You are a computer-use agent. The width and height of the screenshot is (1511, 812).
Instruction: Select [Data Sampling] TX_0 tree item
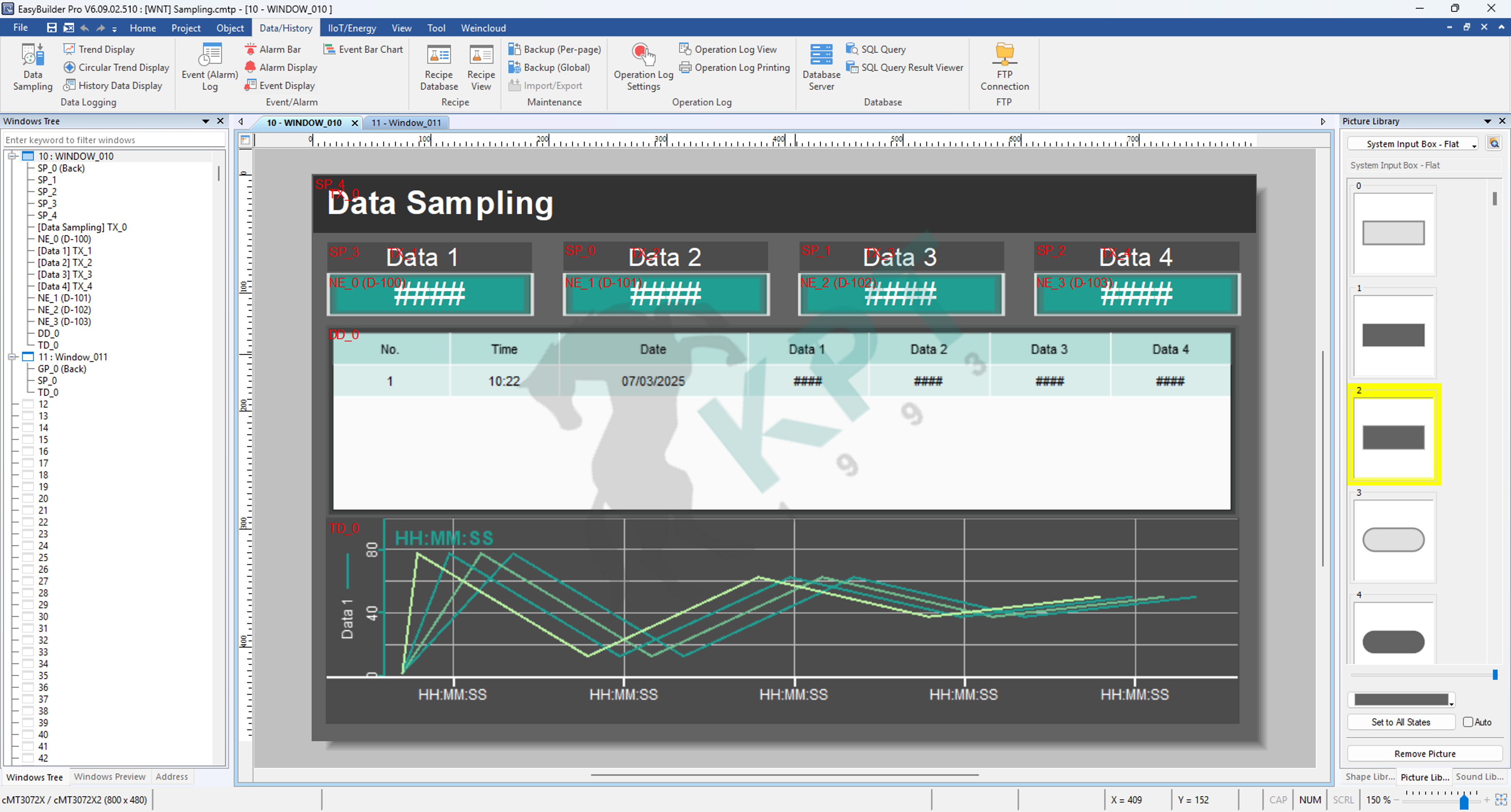[82, 228]
